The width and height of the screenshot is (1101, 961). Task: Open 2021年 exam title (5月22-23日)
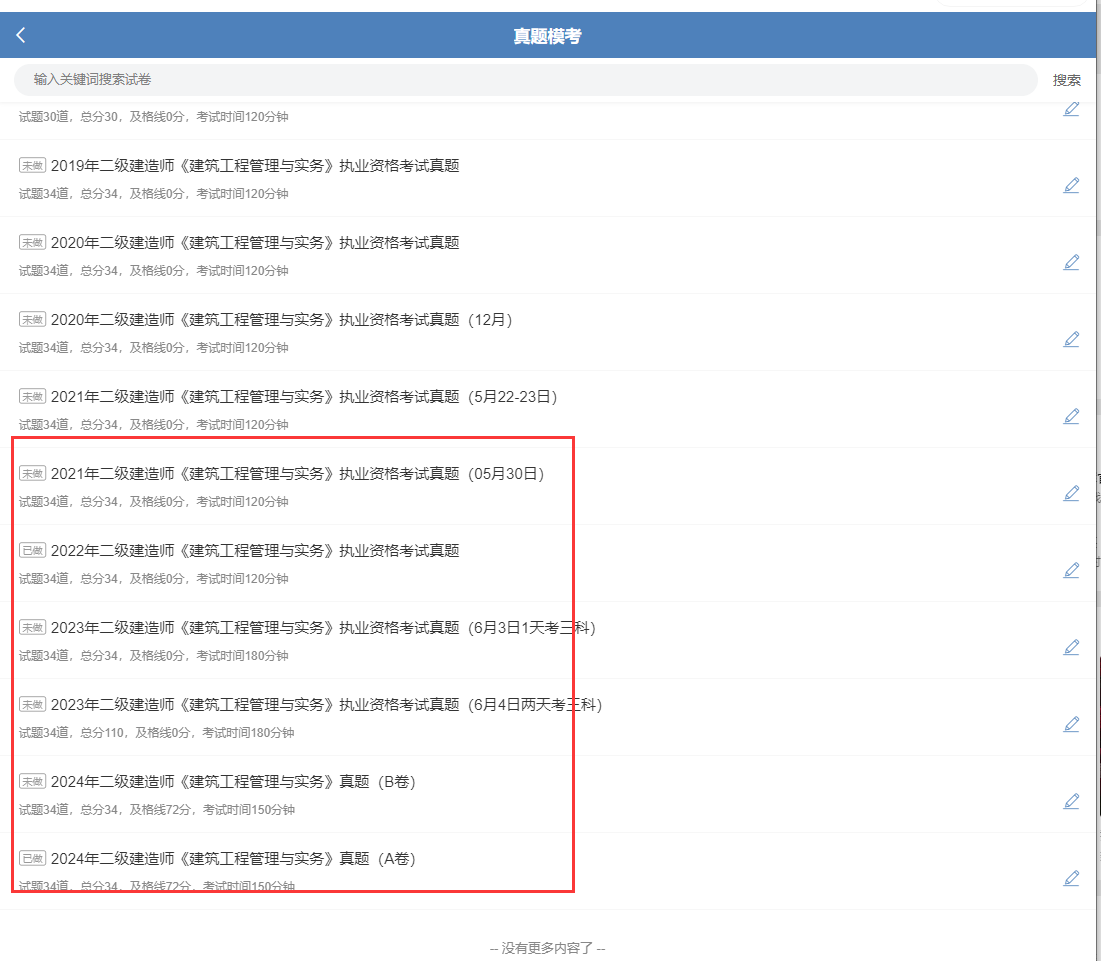[304, 397]
